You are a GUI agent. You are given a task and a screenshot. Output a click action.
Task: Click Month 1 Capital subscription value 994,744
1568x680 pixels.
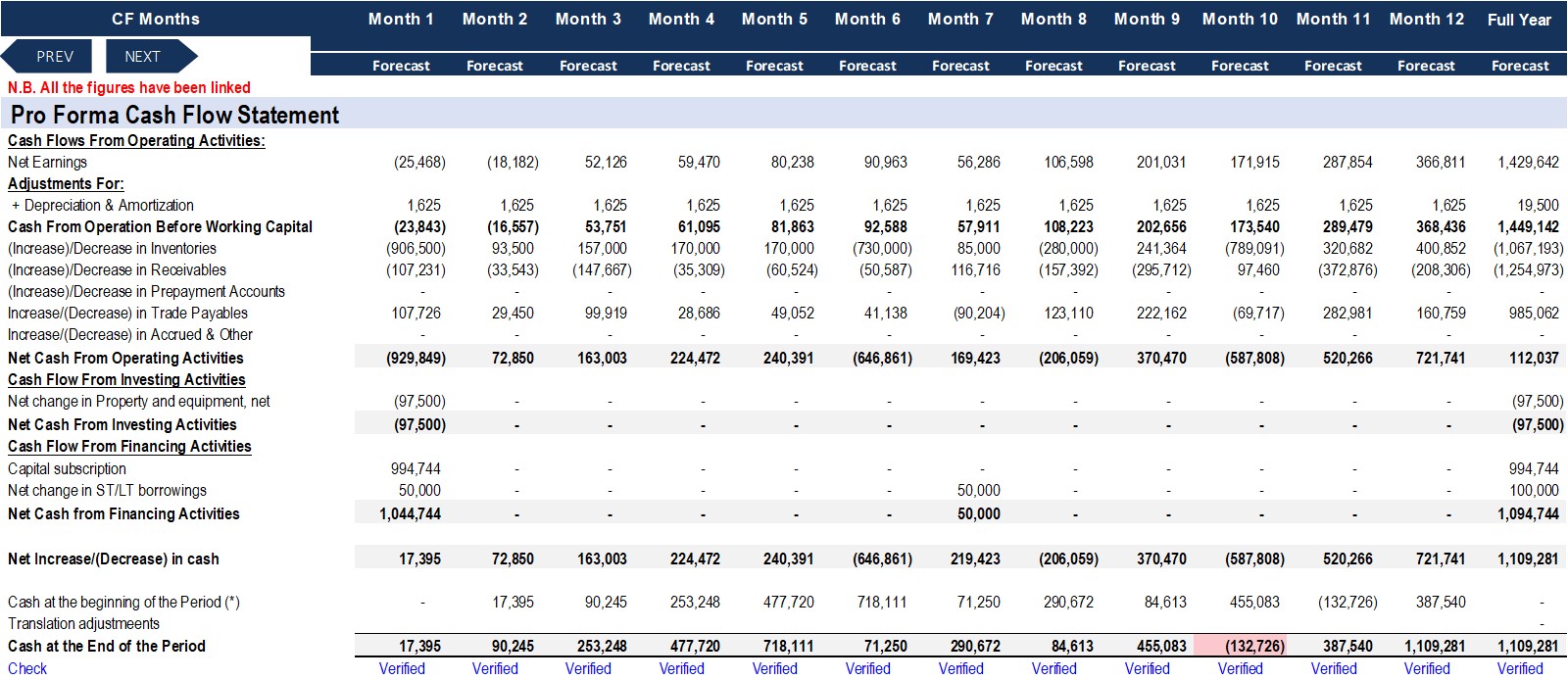(x=416, y=468)
